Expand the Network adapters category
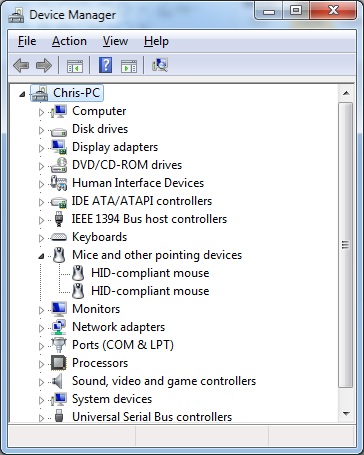Screen dimensions: 364x455 tap(41, 328)
